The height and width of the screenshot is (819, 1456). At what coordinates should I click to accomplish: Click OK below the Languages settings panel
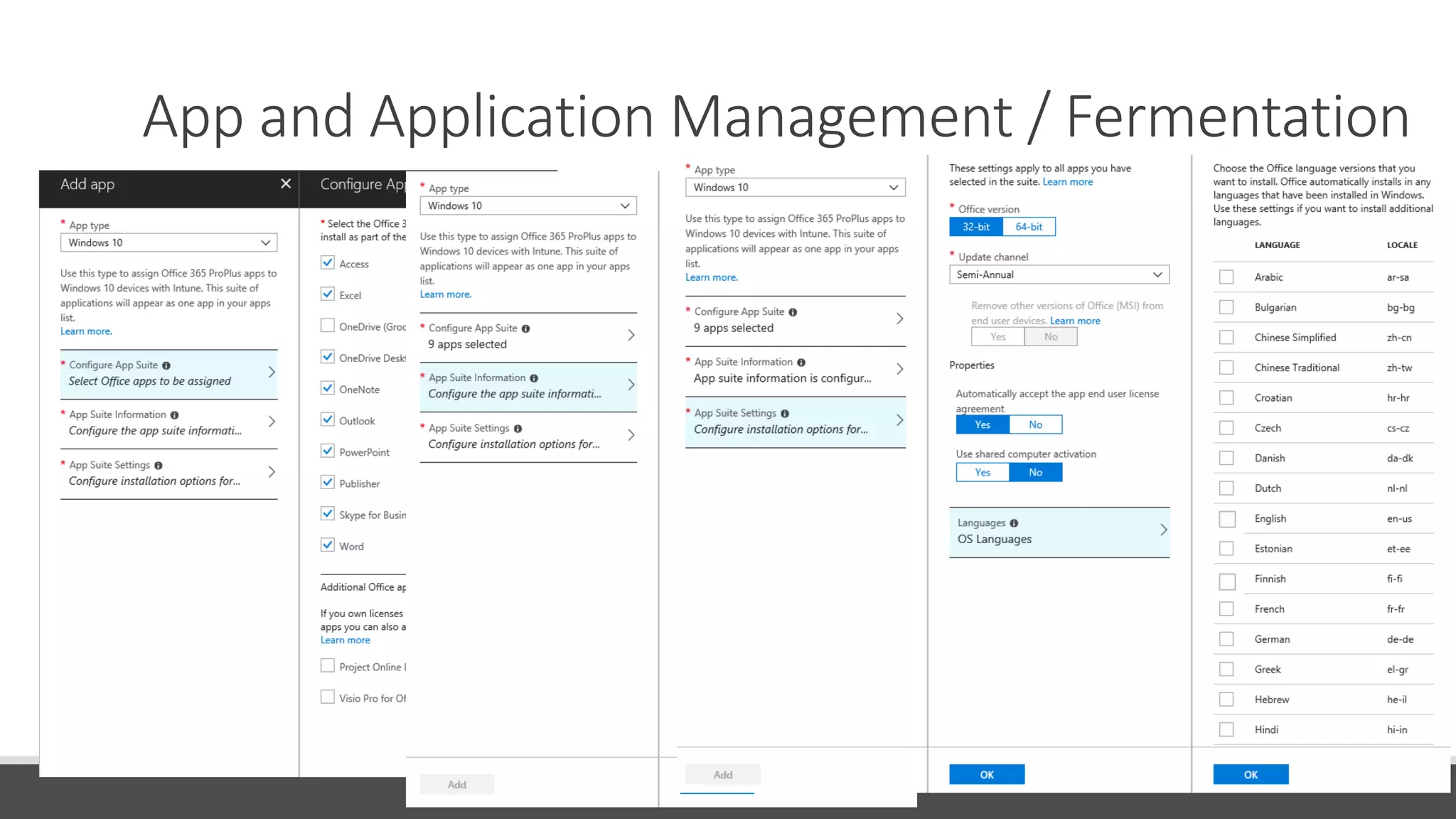[x=987, y=774]
